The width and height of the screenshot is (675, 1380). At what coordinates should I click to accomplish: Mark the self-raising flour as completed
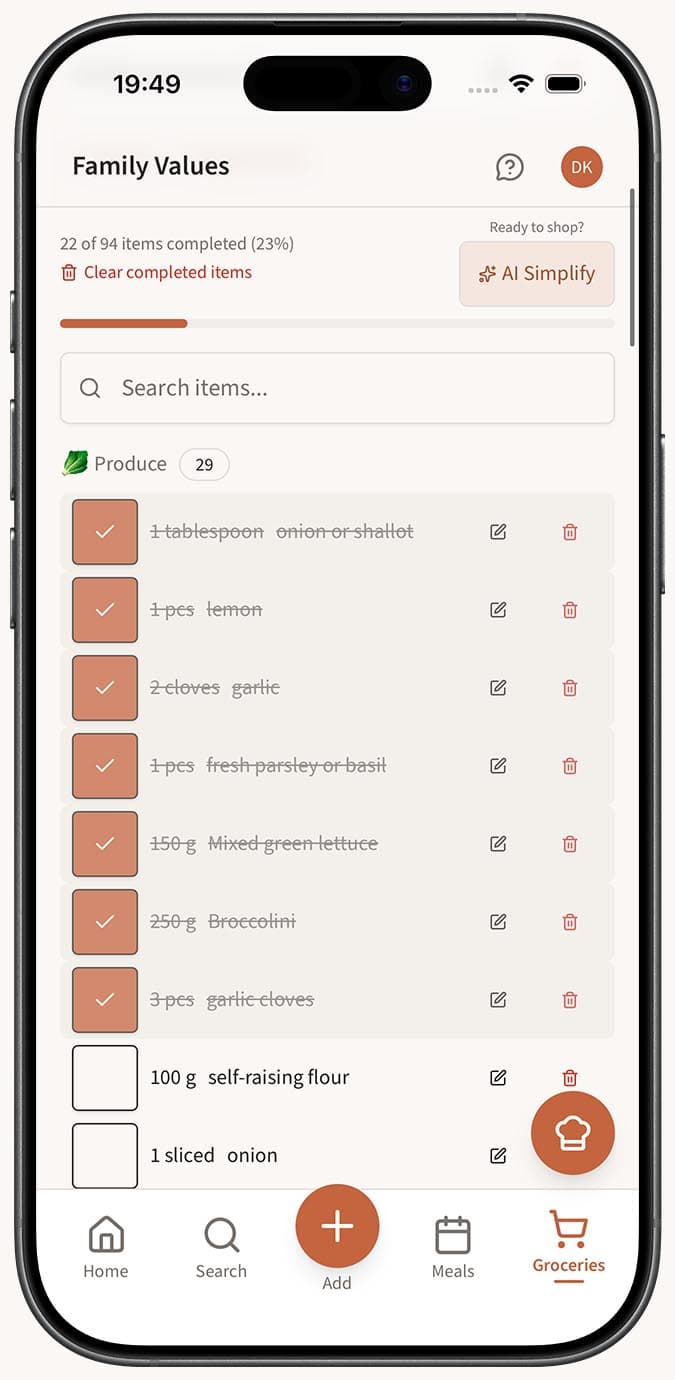(x=104, y=1077)
